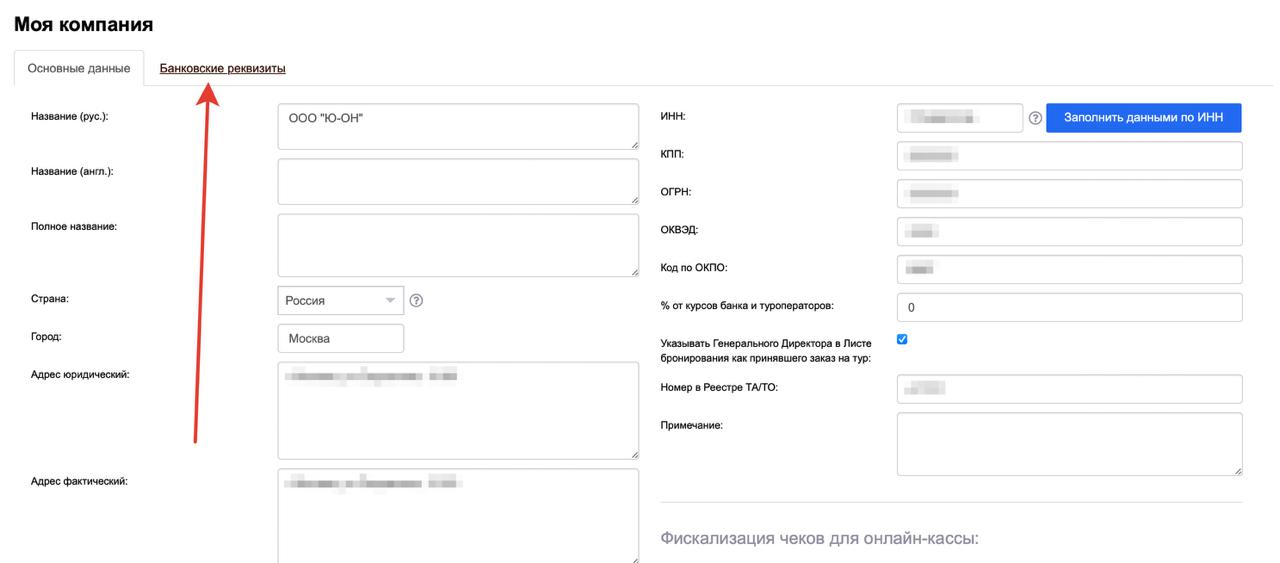The image size is (1280, 563).
Task: Toggle the Генерального Директора checkbox
Action: coord(902,339)
